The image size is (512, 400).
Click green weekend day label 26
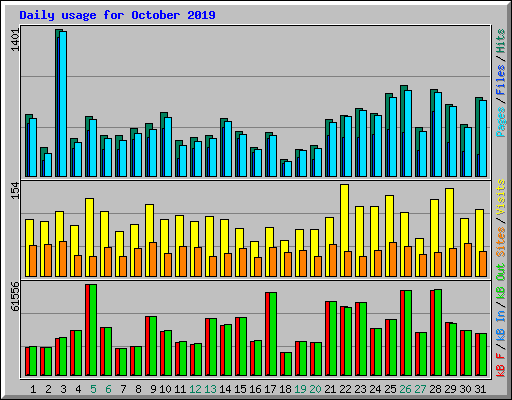(405, 389)
